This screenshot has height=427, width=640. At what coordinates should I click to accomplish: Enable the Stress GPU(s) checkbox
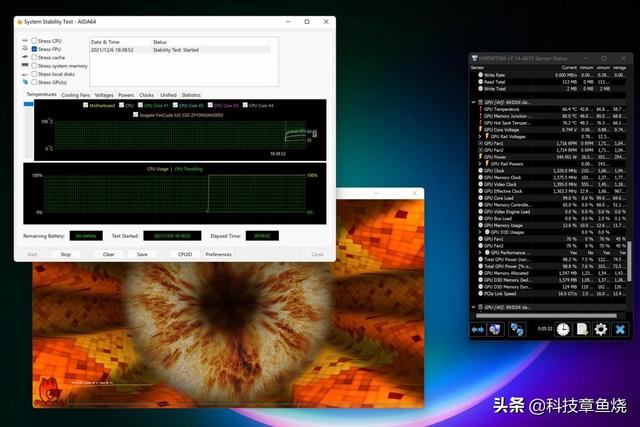34,82
